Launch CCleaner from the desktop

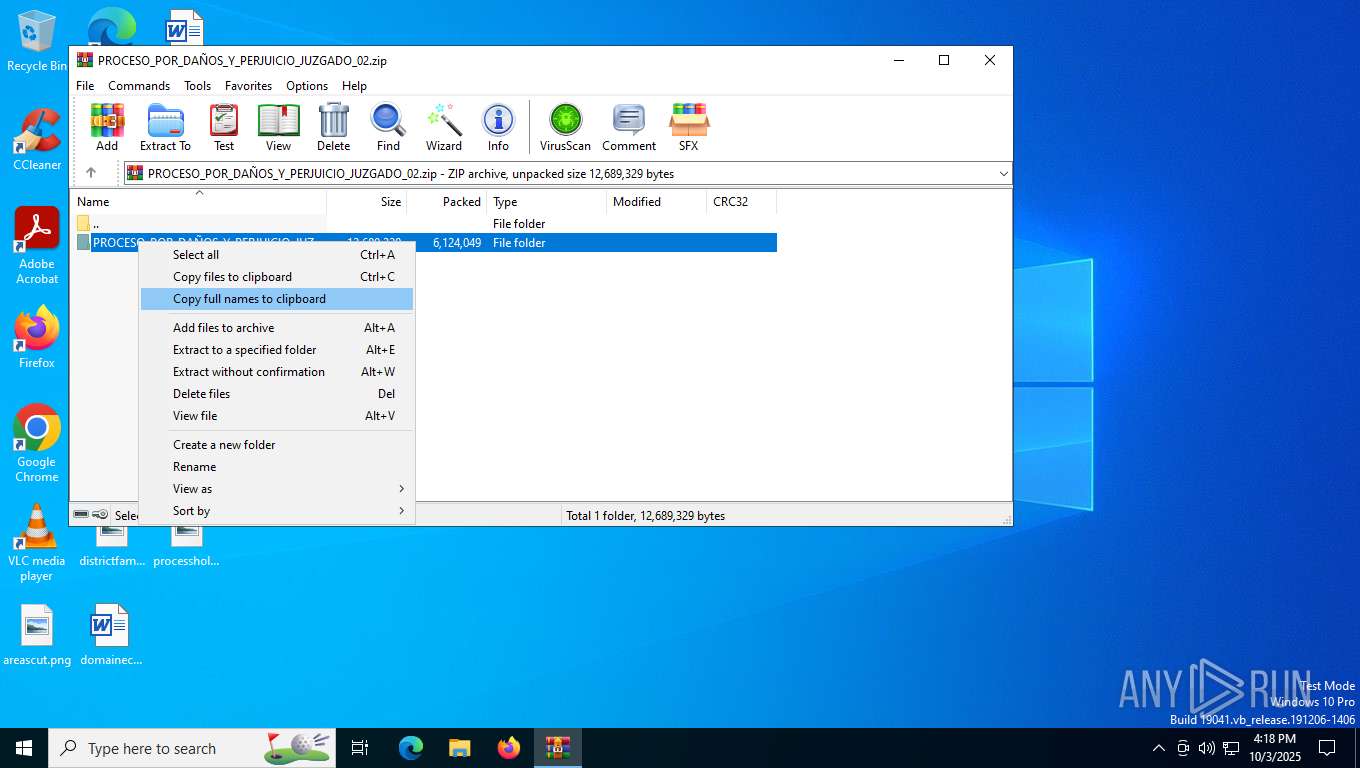tap(37, 140)
